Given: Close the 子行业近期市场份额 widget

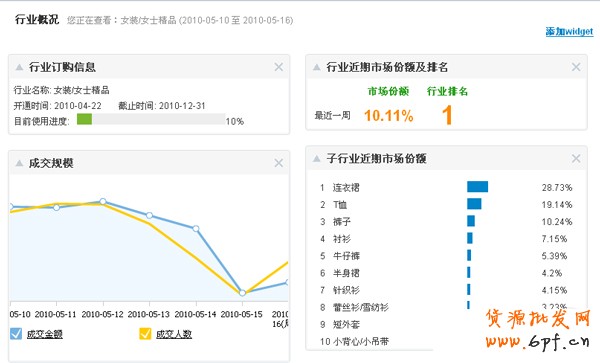Looking at the screenshot, I should (x=576, y=158).
